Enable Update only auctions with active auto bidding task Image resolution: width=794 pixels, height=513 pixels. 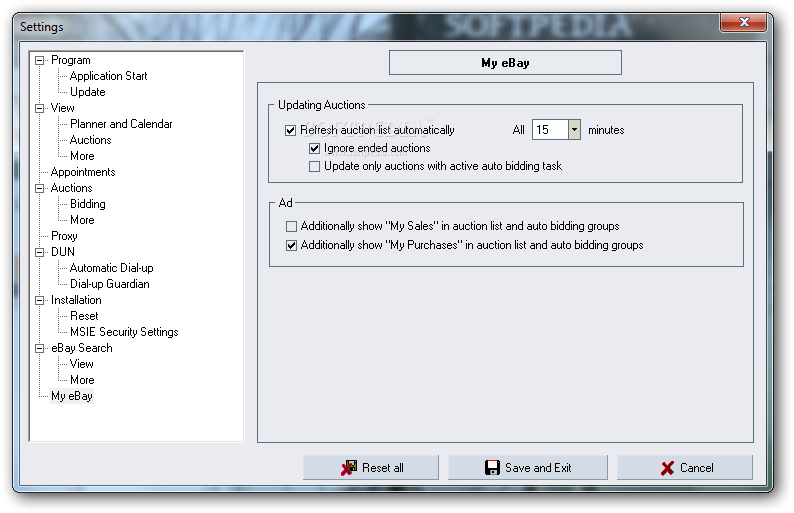point(314,166)
